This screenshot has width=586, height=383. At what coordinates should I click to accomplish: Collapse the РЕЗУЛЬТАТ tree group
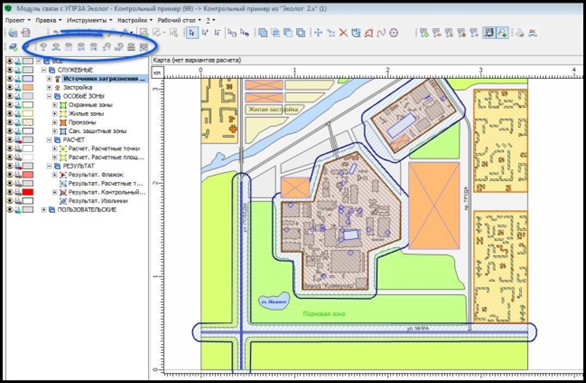coord(49,166)
